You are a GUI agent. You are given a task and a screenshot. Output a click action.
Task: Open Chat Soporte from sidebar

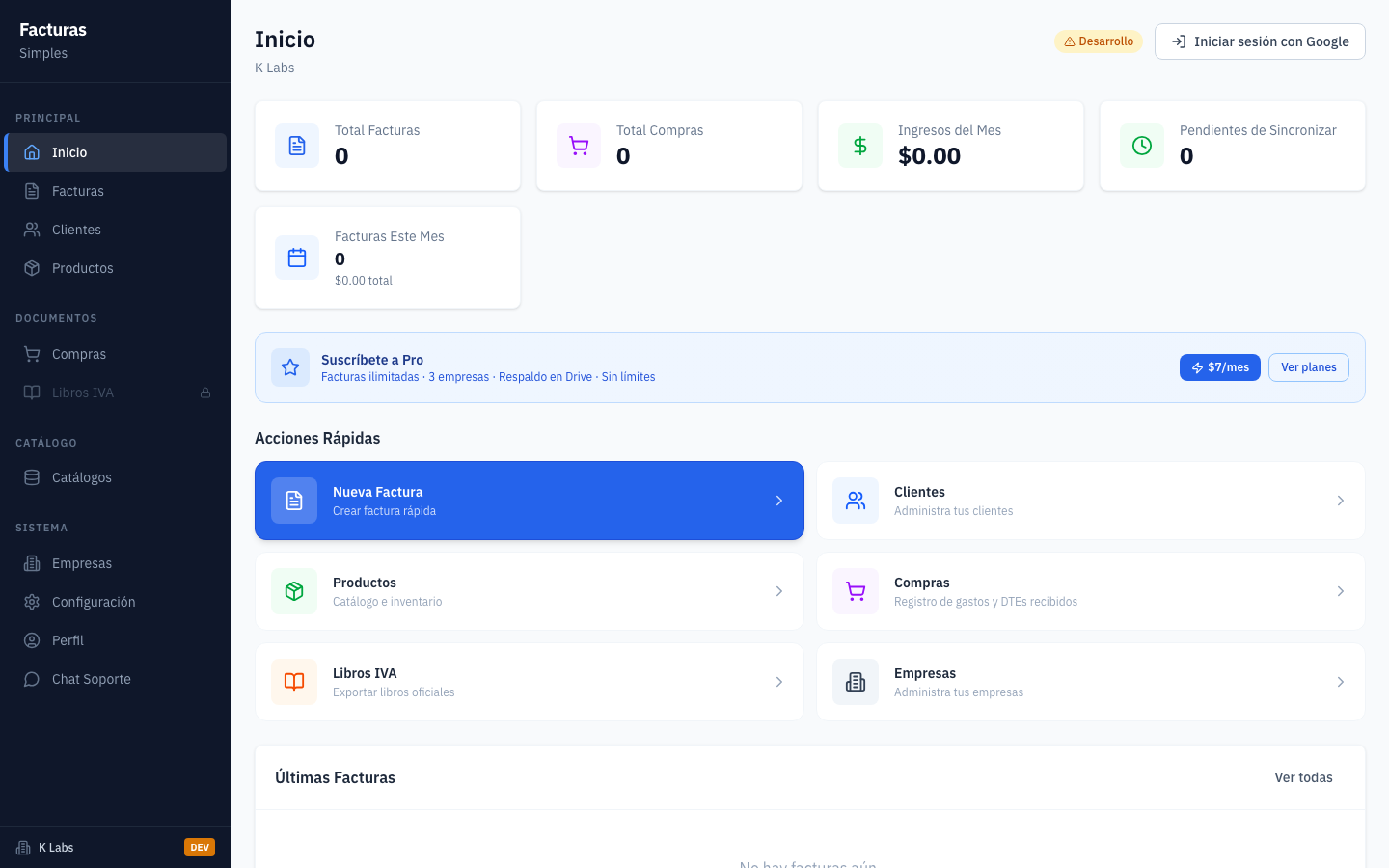tap(116, 679)
